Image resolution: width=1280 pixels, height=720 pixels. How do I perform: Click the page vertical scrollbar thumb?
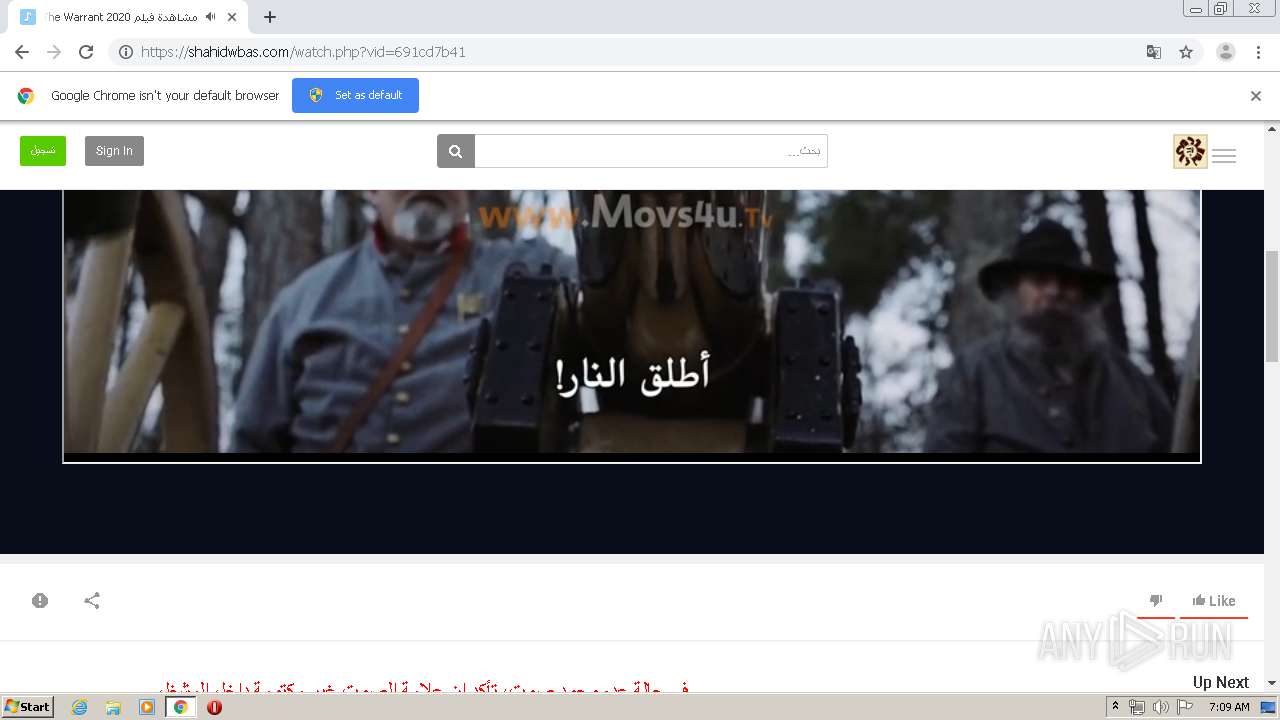[x=1272, y=306]
